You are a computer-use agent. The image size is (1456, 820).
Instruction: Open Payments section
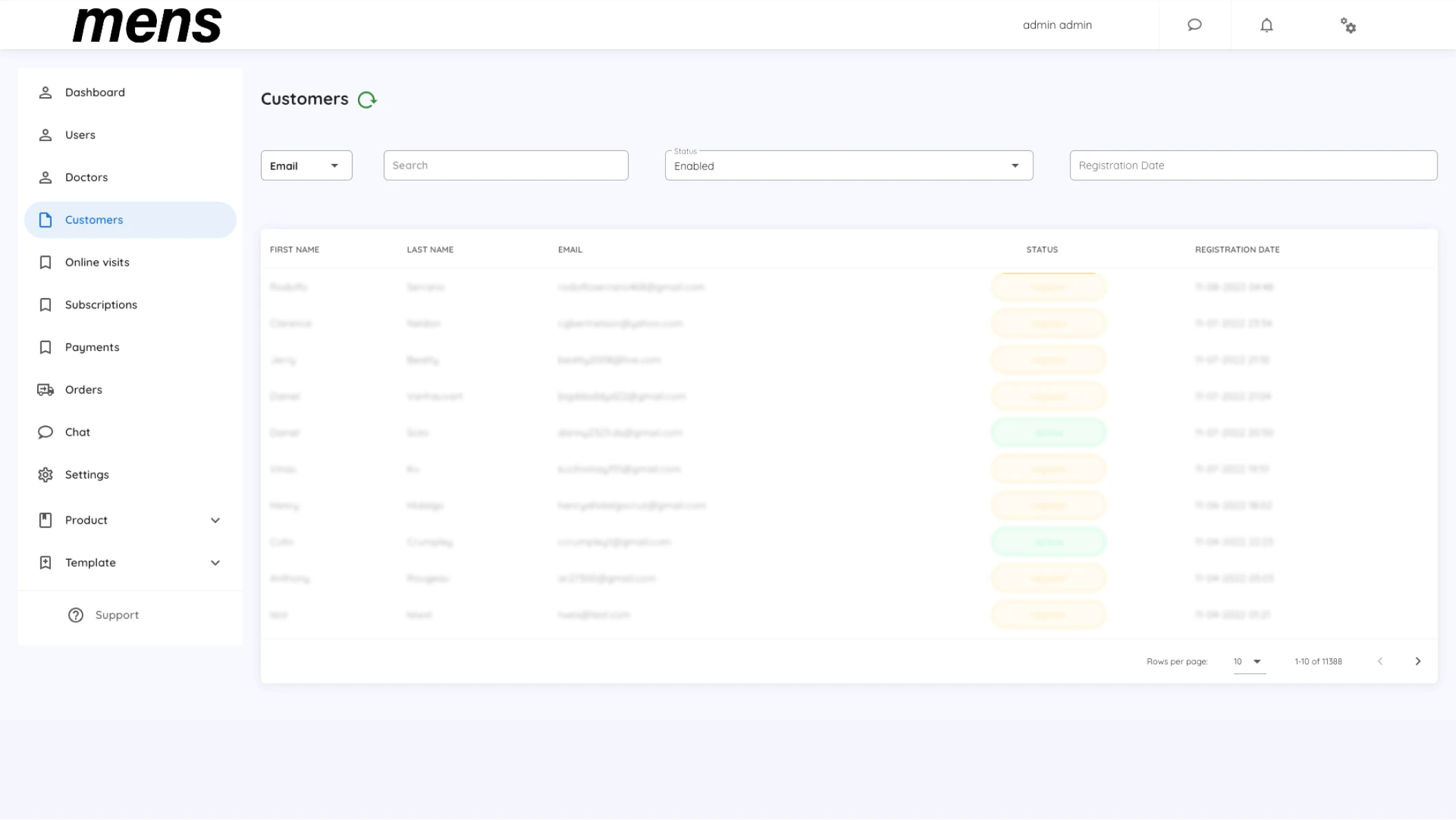click(130, 348)
